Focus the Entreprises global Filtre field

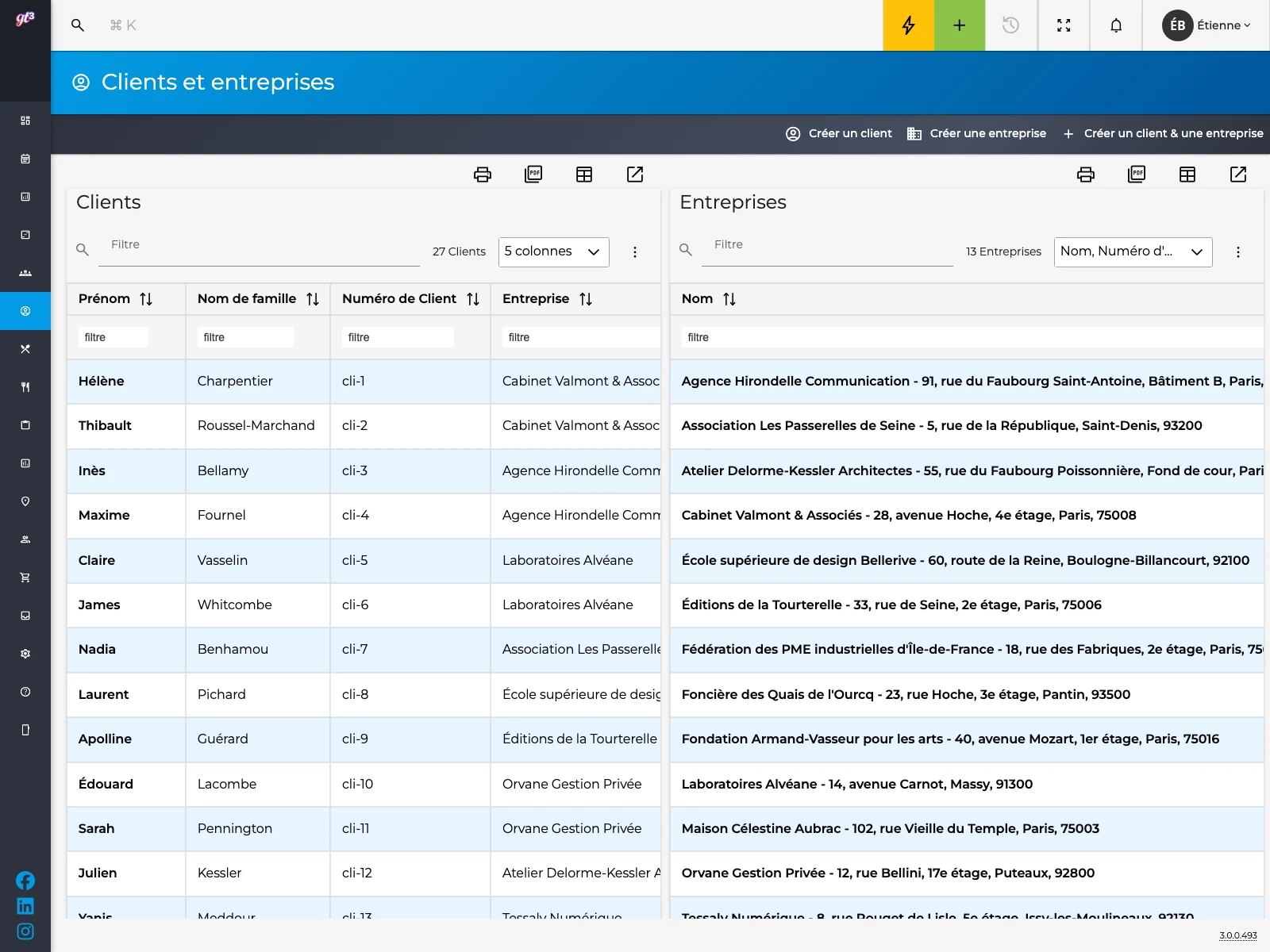(x=827, y=250)
